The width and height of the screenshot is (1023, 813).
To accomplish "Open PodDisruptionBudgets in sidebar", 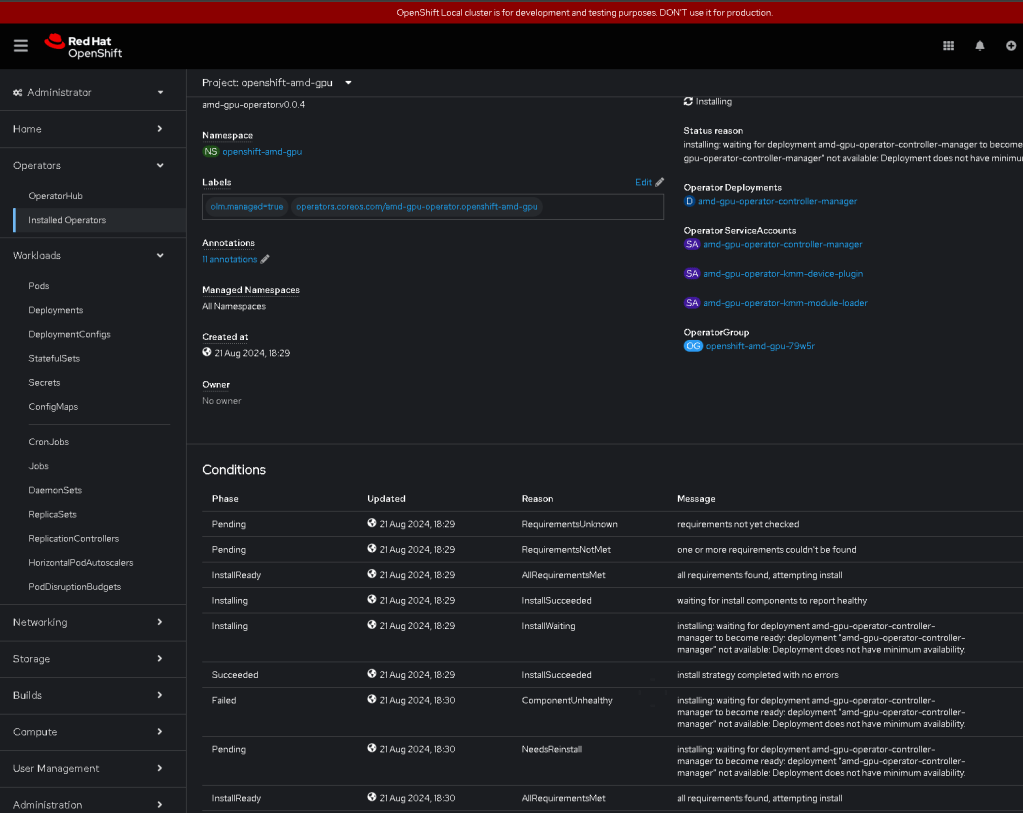I will pyautogui.click(x=75, y=587).
